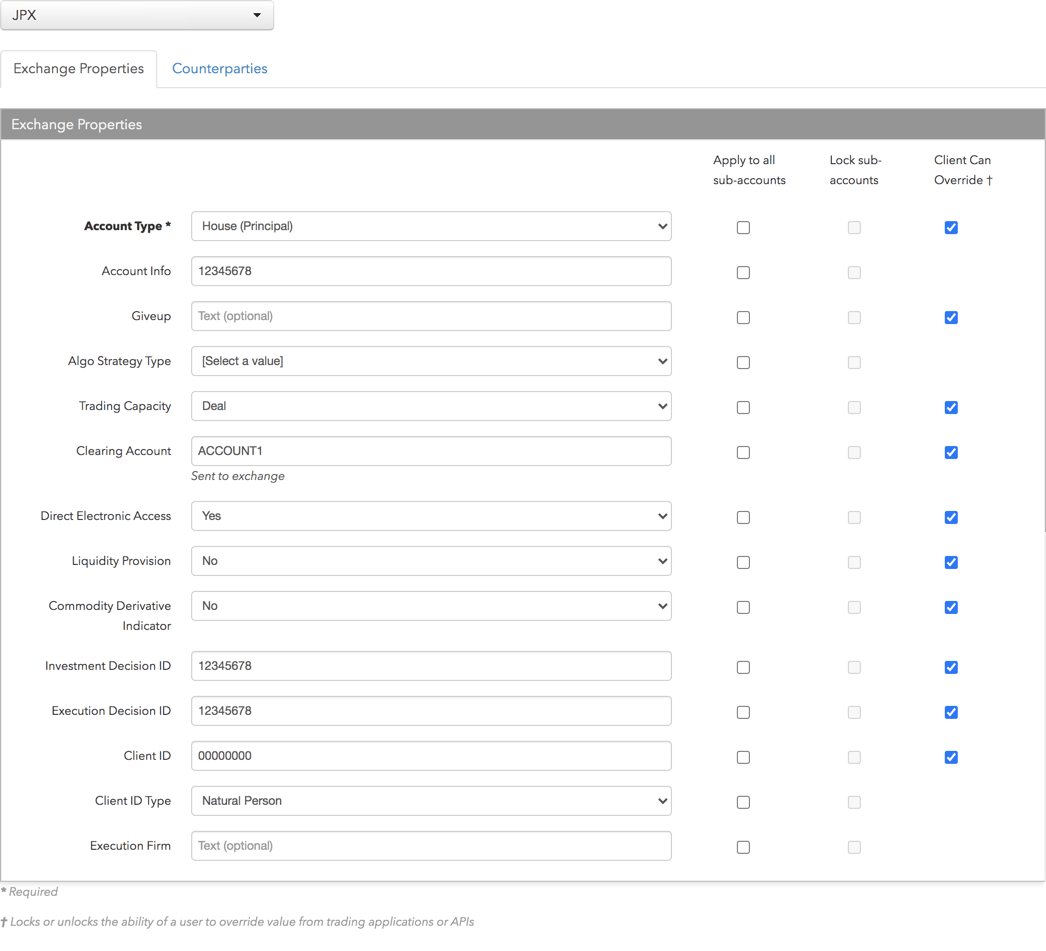Image resolution: width=1046 pixels, height=951 pixels.
Task: Expand the Client ID Type dropdown
Action: [431, 801]
